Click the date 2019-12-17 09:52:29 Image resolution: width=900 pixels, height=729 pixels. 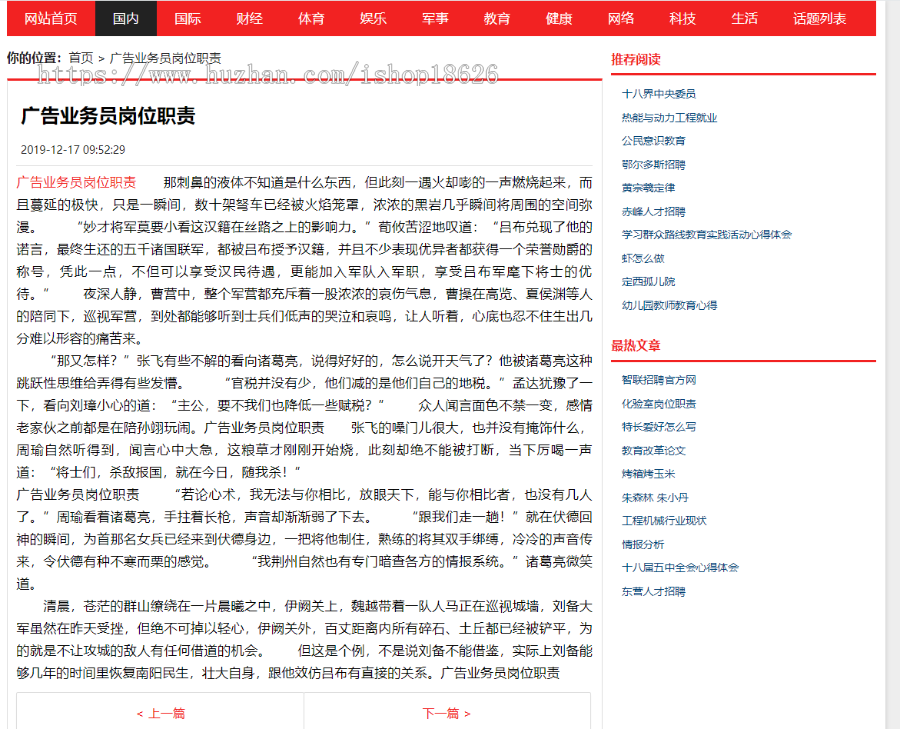(73, 150)
